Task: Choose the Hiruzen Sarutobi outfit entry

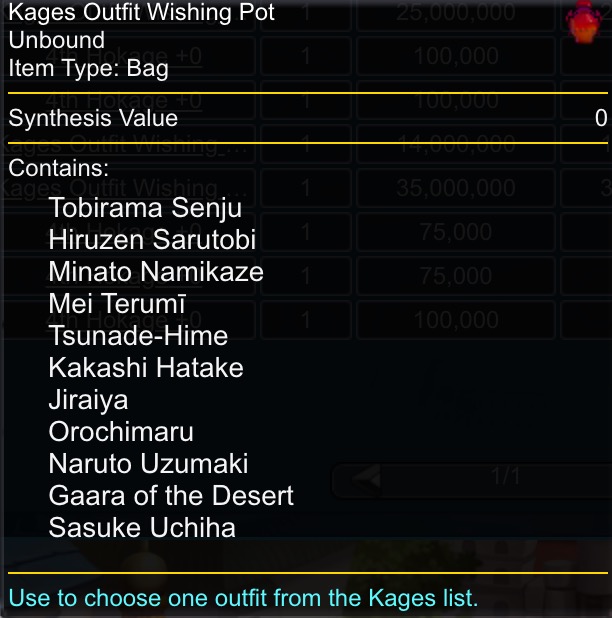Action: tap(152, 240)
